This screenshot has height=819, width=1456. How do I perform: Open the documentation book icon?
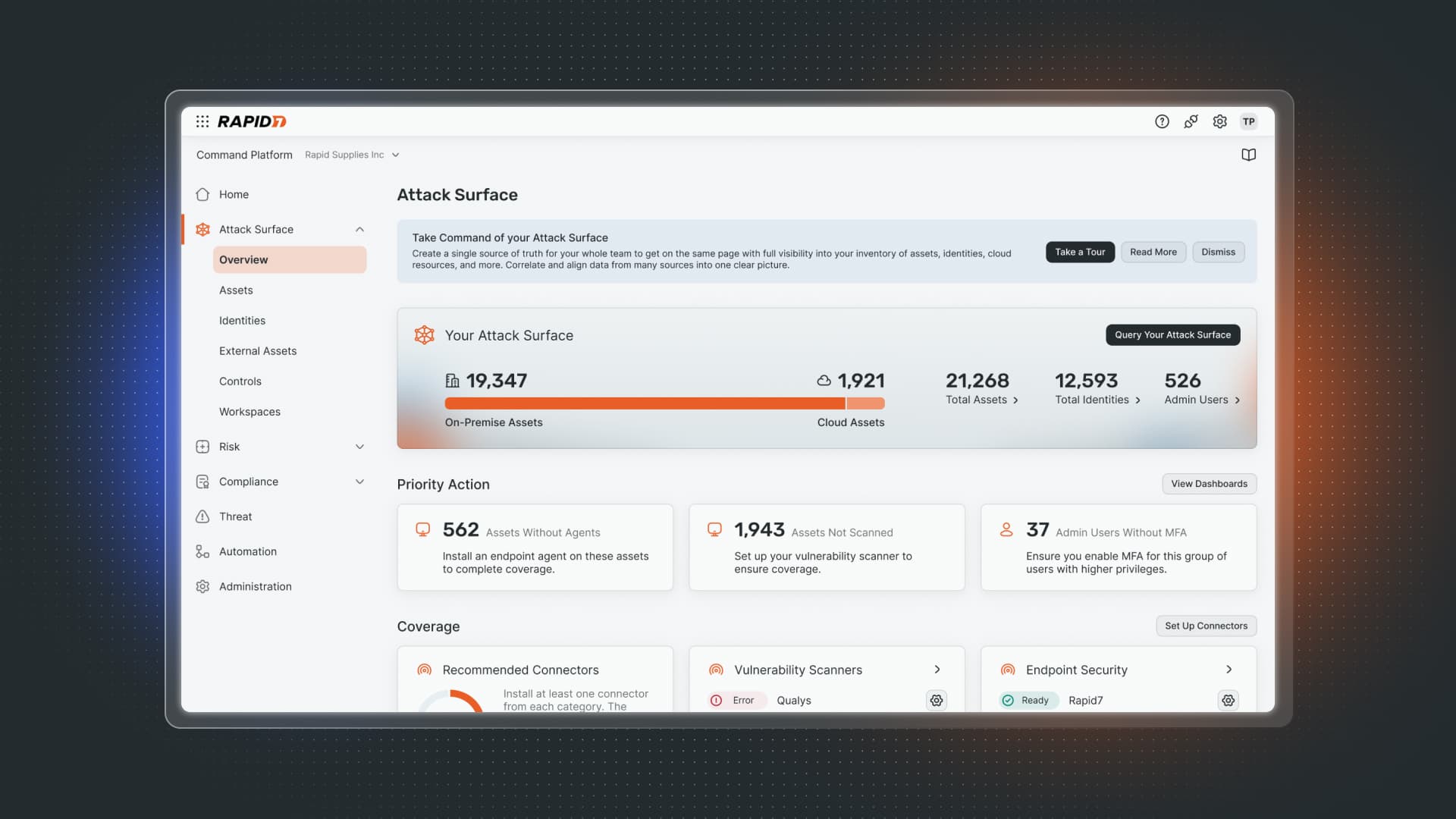(1248, 155)
